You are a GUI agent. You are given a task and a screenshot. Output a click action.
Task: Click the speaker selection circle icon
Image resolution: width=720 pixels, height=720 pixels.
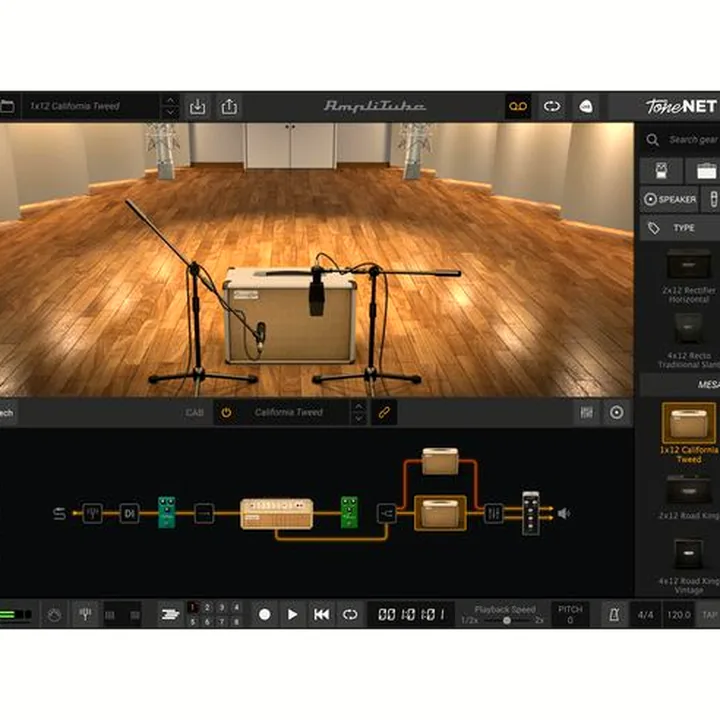pos(616,412)
